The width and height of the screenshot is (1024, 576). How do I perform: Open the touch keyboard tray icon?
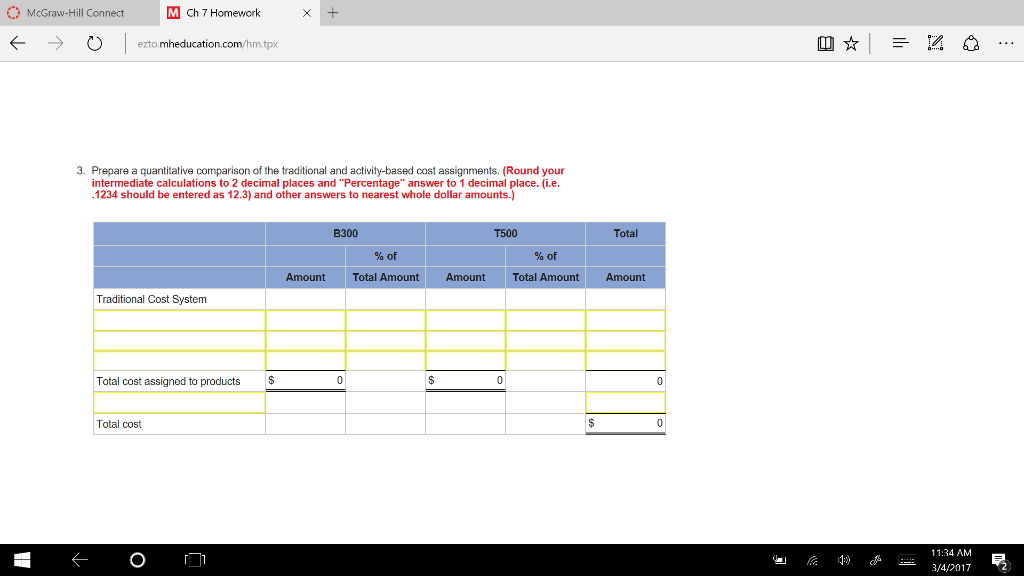pos(907,560)
